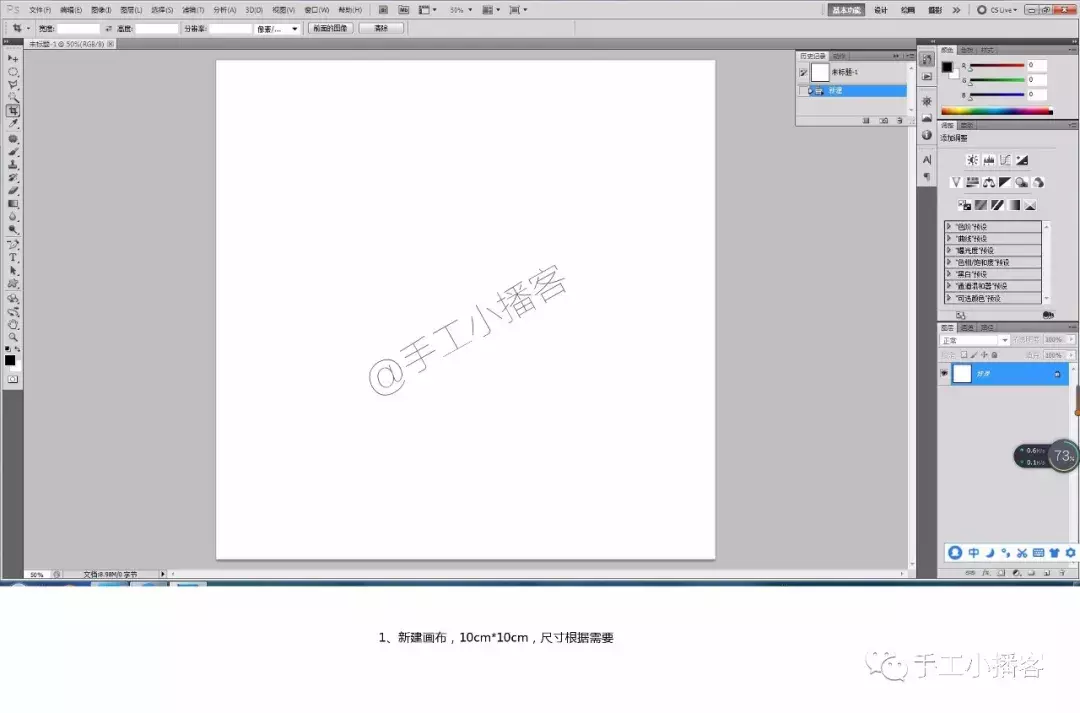Image resolution: width=1080 pixels, height=713 pixels.
Task: Select the Move tool
Action: [x=12, y=59]
